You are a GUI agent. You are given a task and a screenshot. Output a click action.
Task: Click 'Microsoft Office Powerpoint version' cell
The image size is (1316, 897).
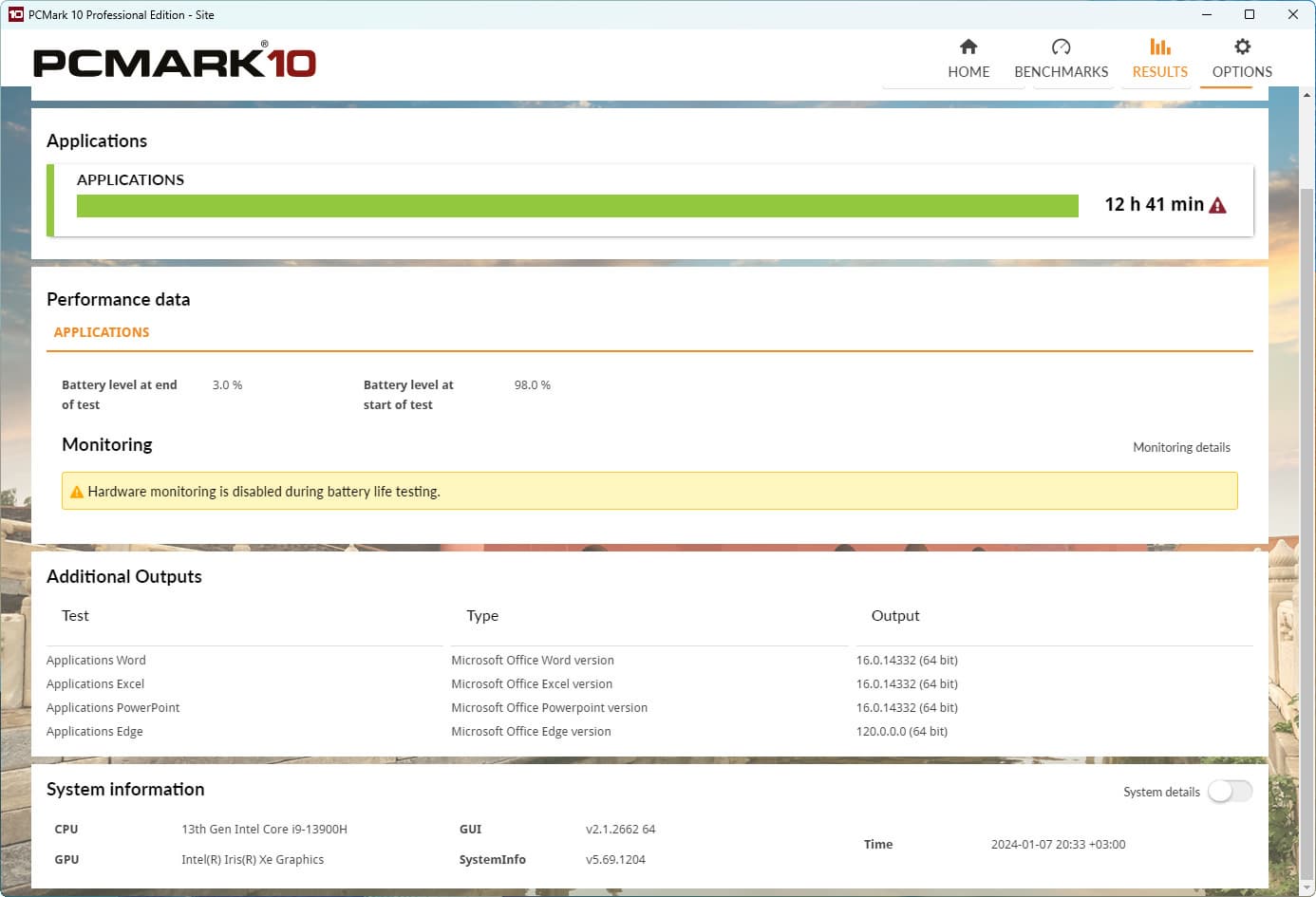[549, 708]
